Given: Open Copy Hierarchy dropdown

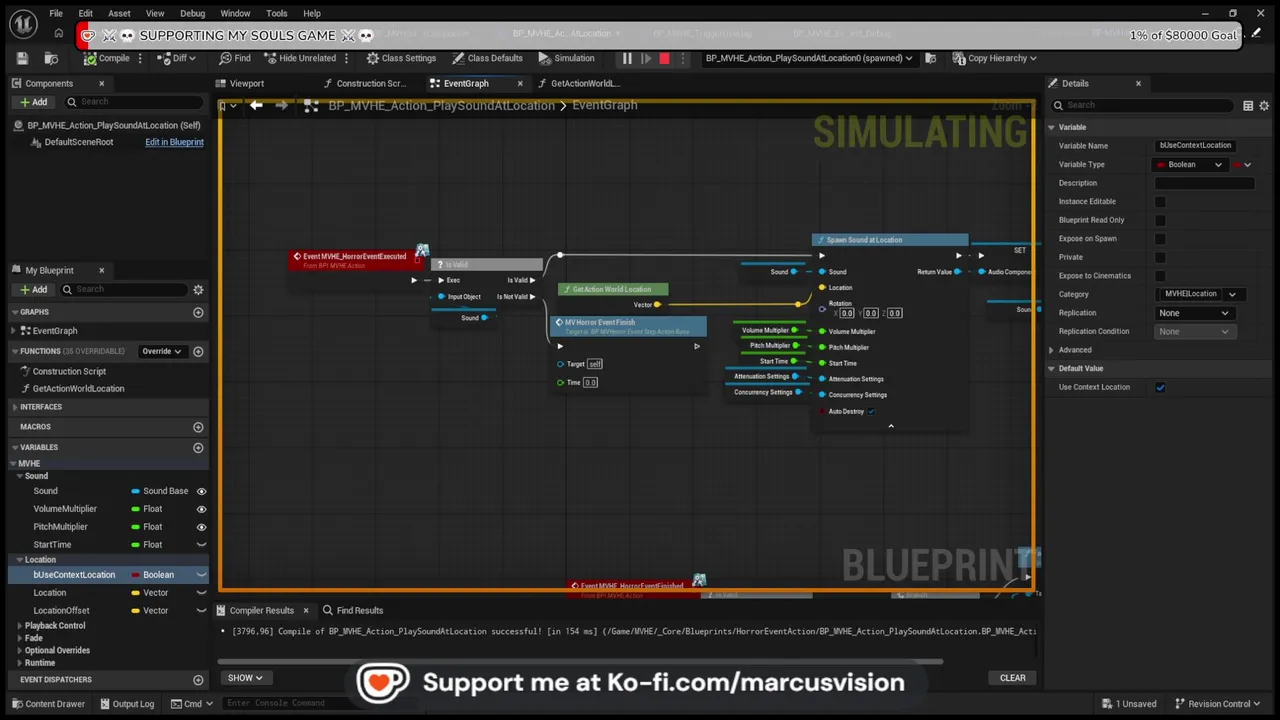Looking at the screenshot, I should point(995,58).
